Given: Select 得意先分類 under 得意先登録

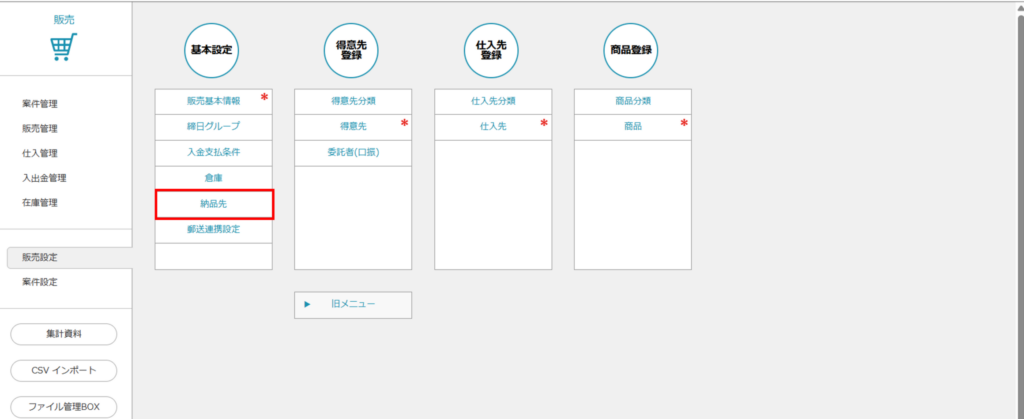Looking at the screenshot, I should (x=353, y=101).
